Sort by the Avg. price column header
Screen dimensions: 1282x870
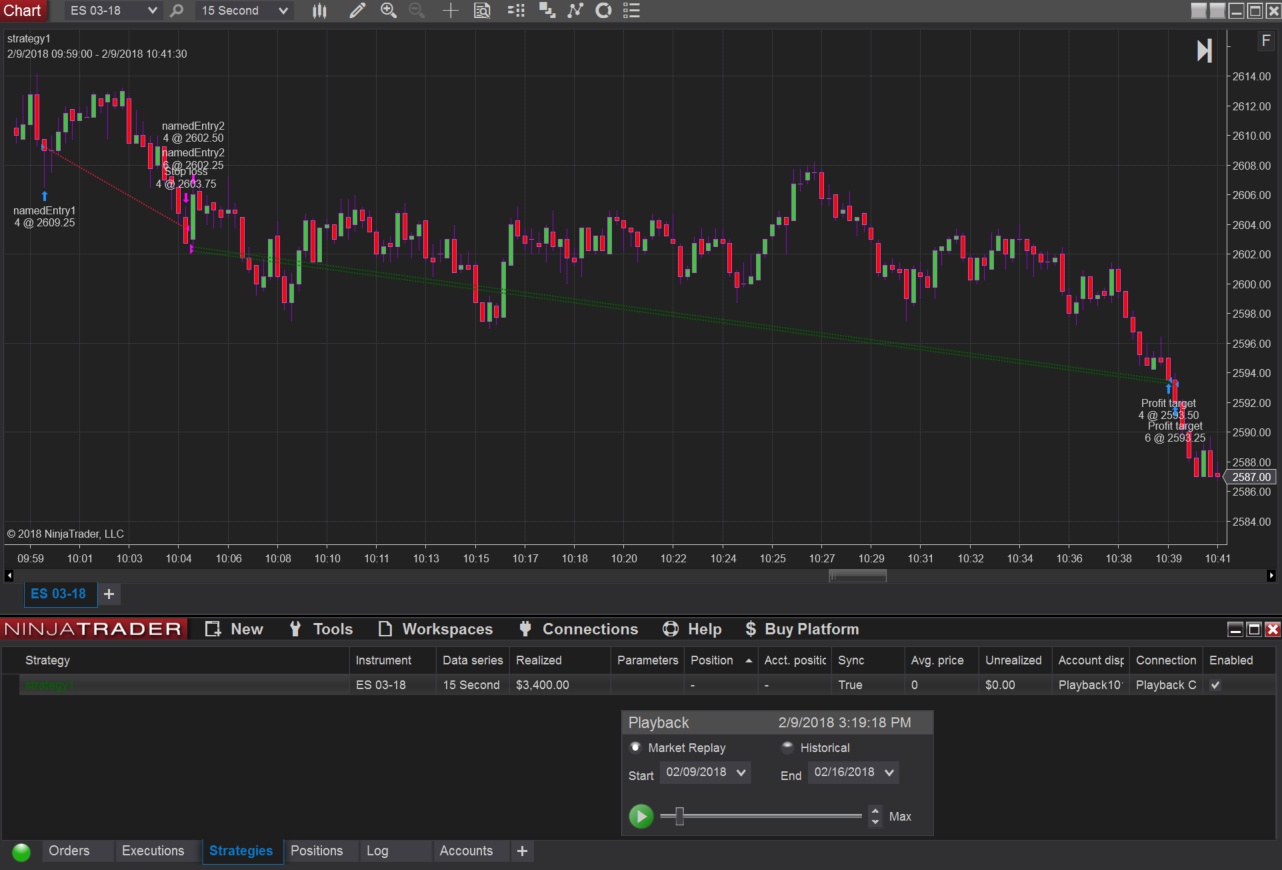[x=941, y=660]
